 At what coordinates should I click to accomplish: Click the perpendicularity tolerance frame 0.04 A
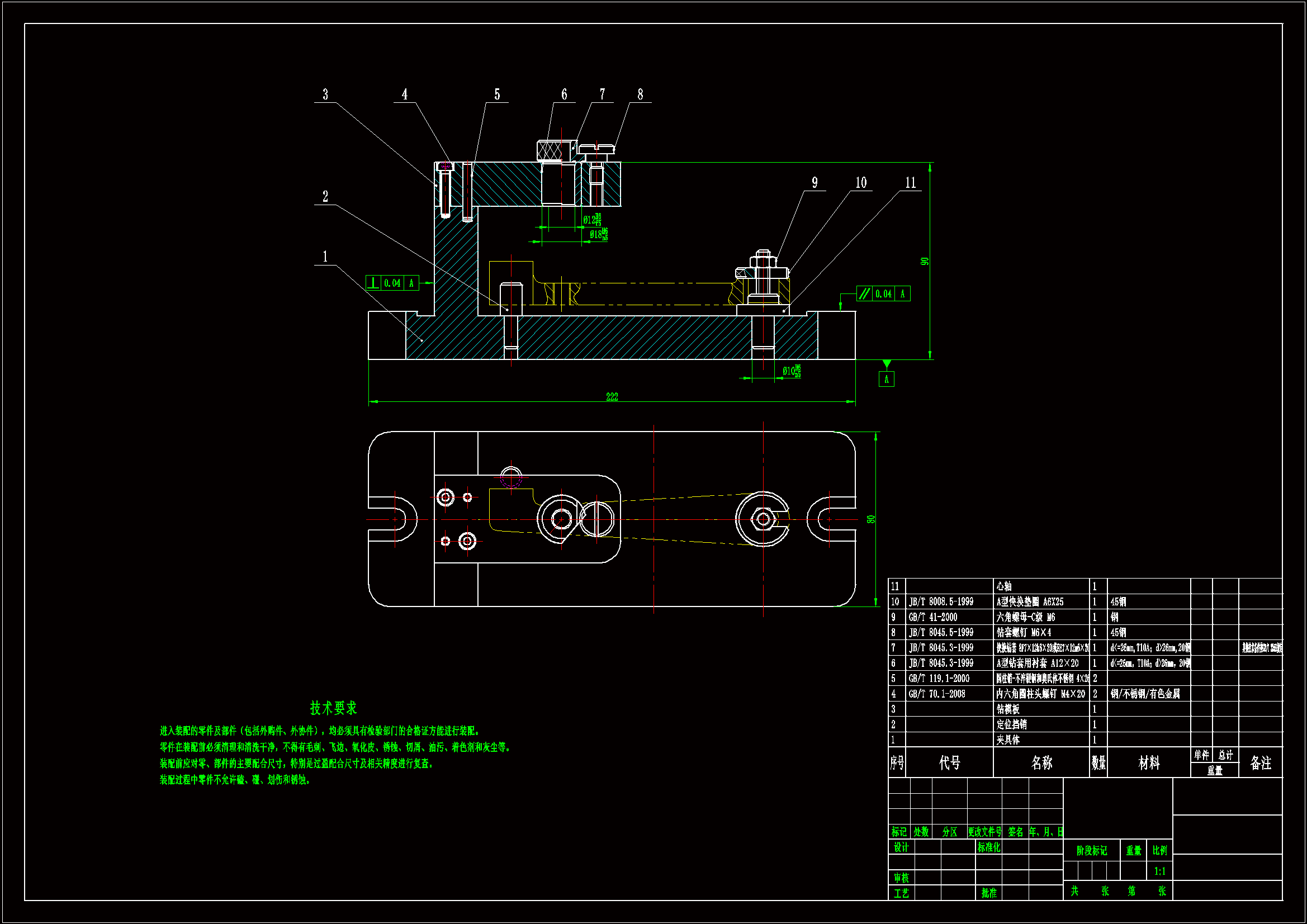click(392, 283)
